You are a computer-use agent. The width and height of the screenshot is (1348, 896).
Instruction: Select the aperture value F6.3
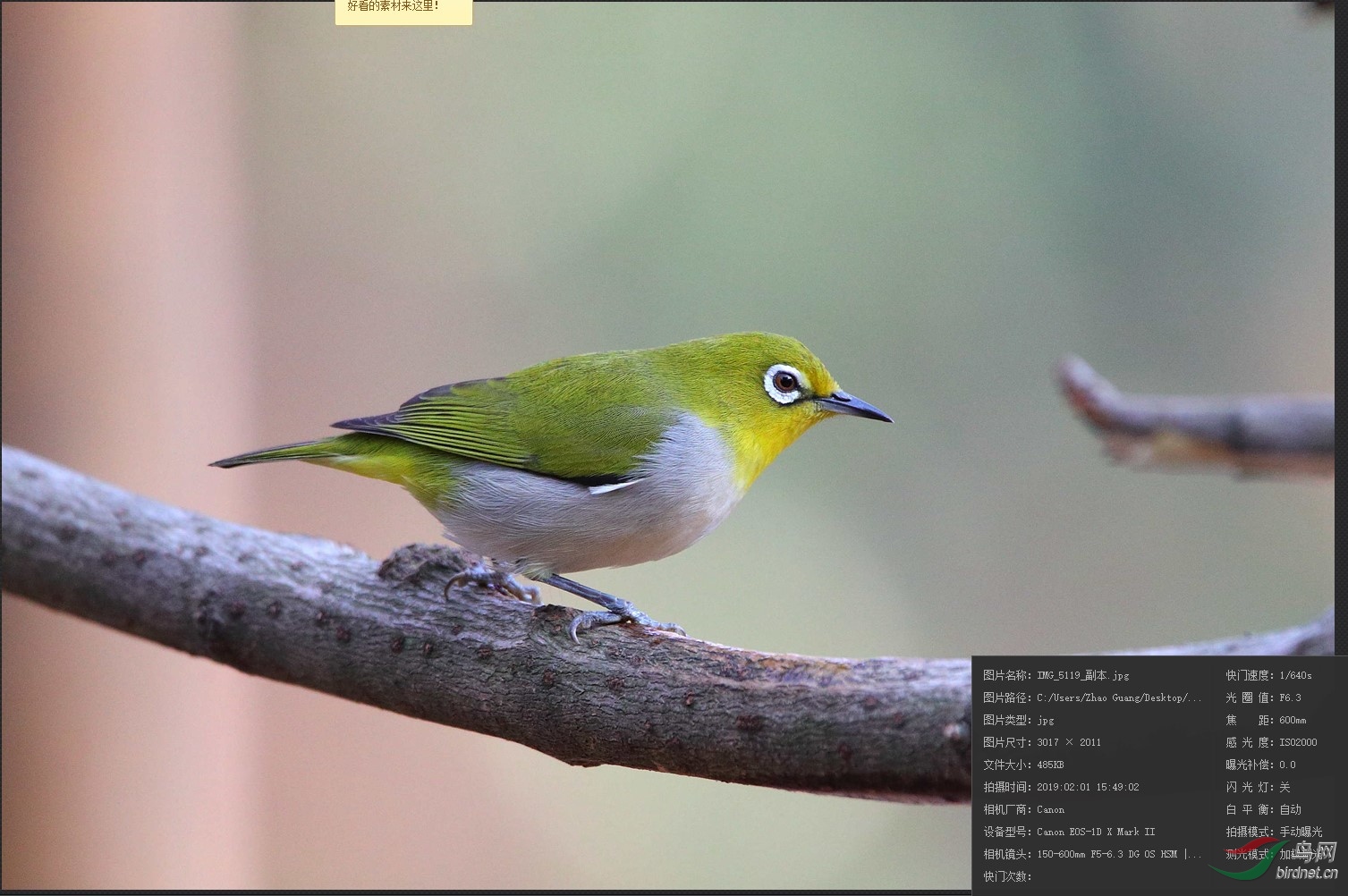pos(1290,697)
